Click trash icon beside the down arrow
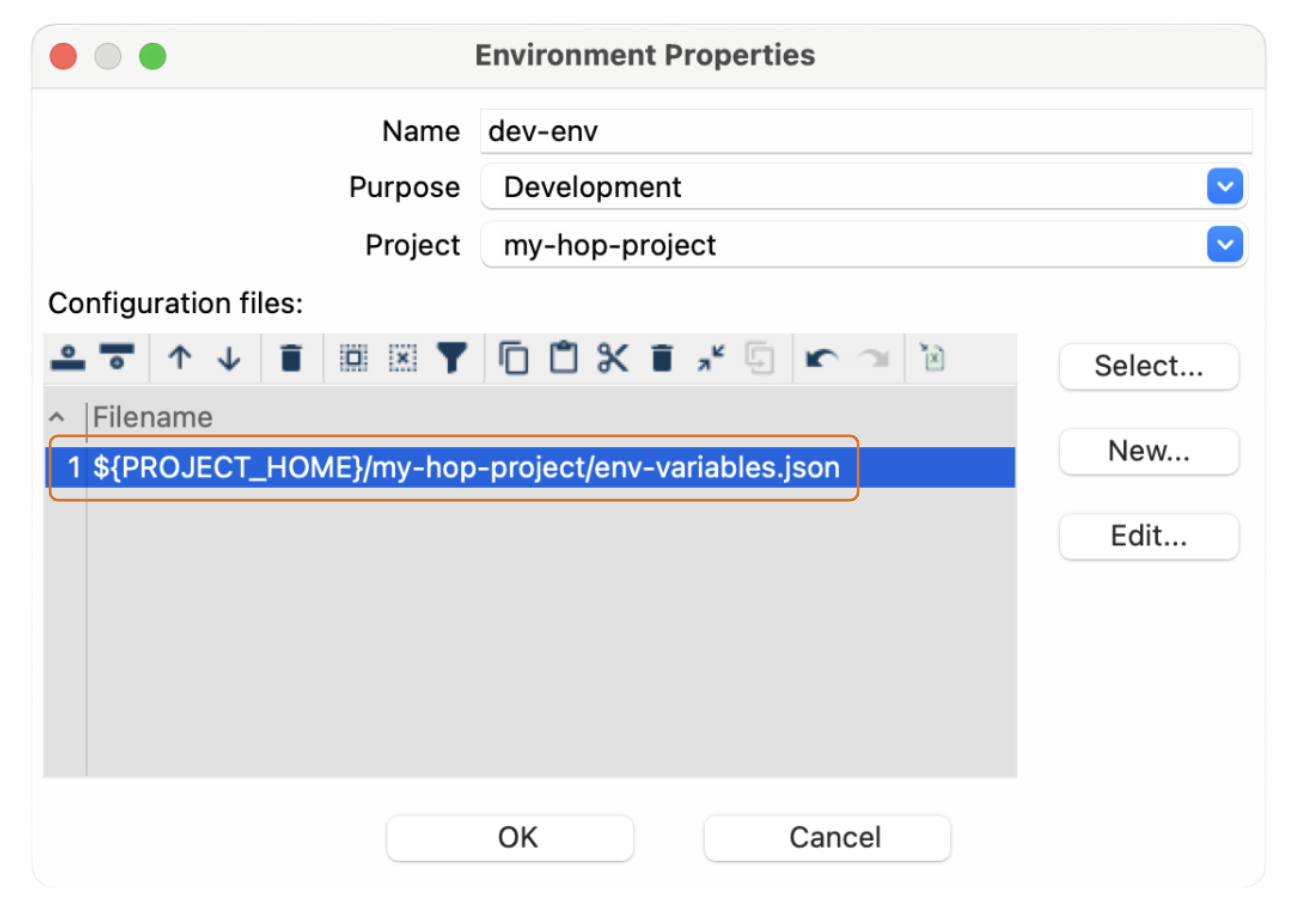 [291, 358]
